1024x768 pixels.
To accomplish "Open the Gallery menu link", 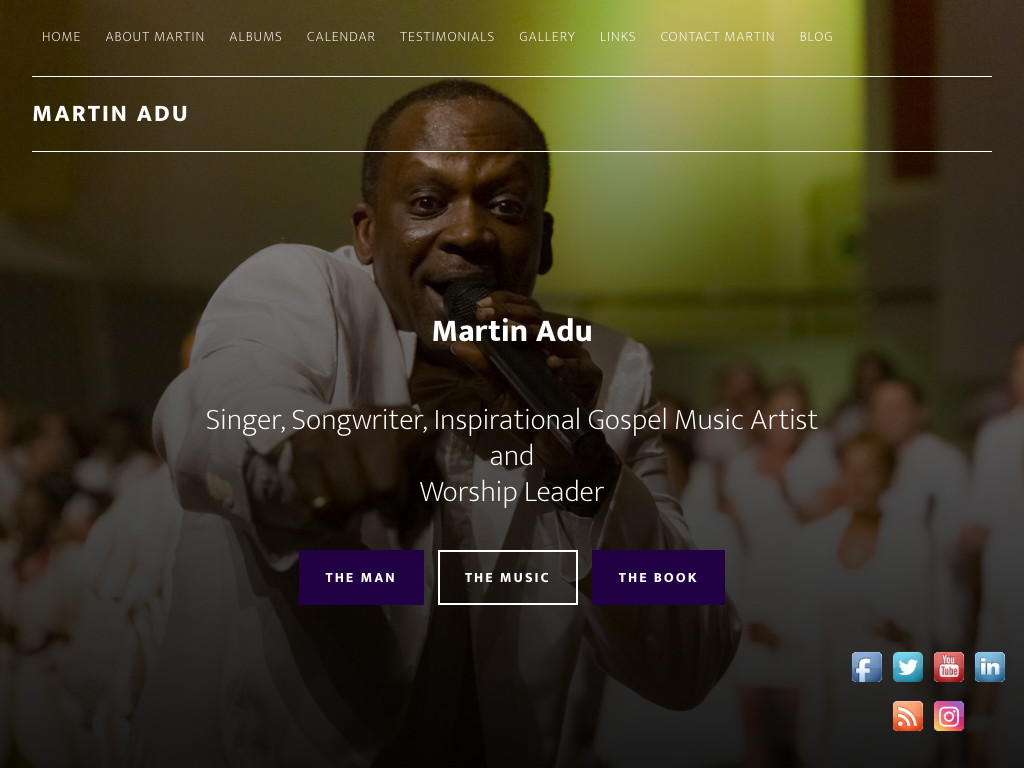I will (x=547, y=37).
